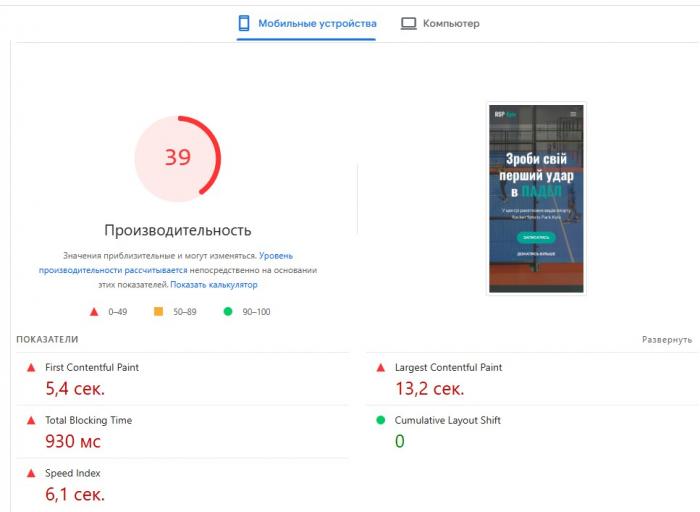The width and height of the screenshot is (700, 512).
Task: Click the First Contentful Paint label
Action: (92, 367)
